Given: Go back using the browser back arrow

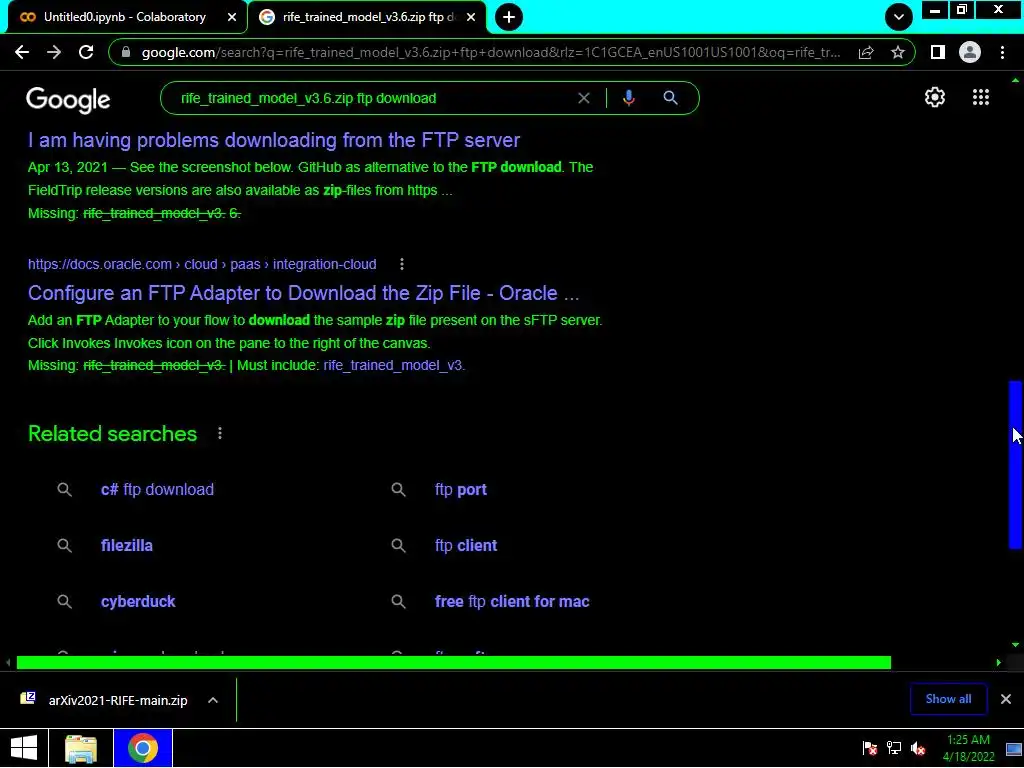Looking at the screenshot, I should point(22,52).
